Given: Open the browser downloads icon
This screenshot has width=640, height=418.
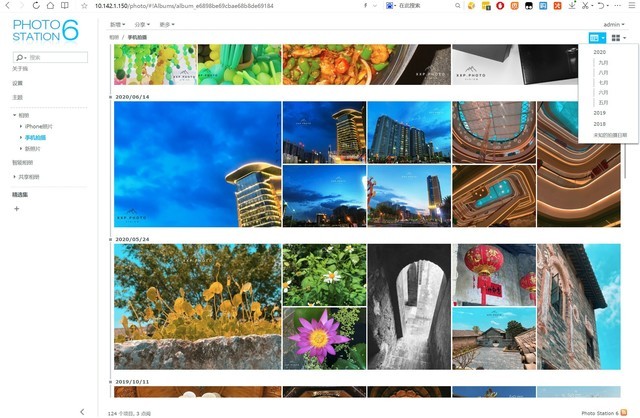Looking at the screenshot, I should (572, 5).
